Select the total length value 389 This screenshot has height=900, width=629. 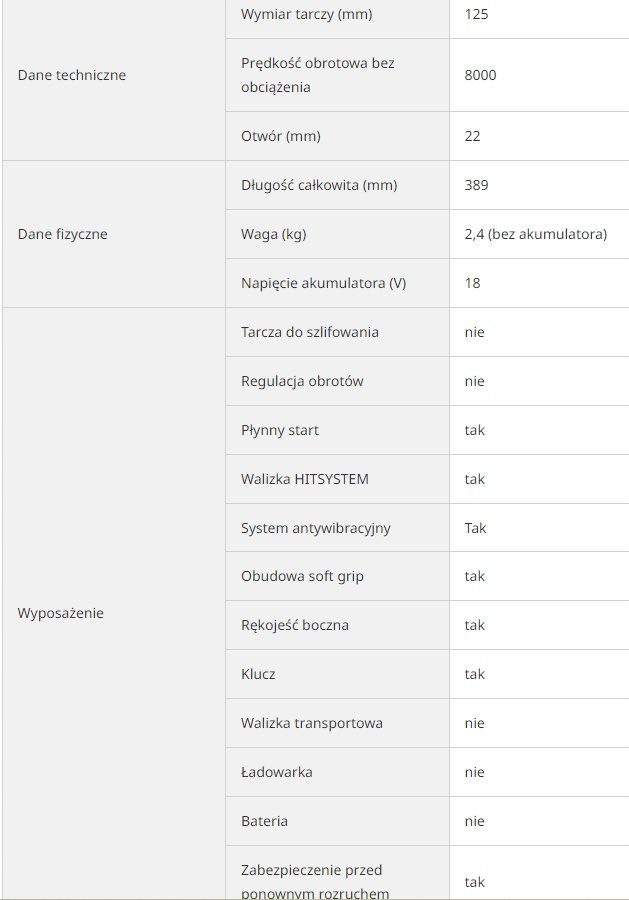click(476, 185)
